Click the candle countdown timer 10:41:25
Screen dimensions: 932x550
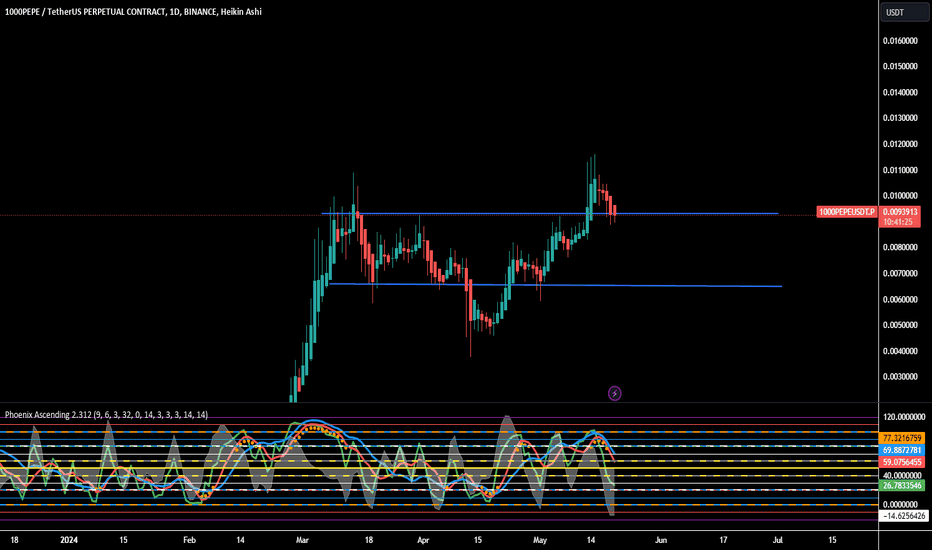click(898, 222)
